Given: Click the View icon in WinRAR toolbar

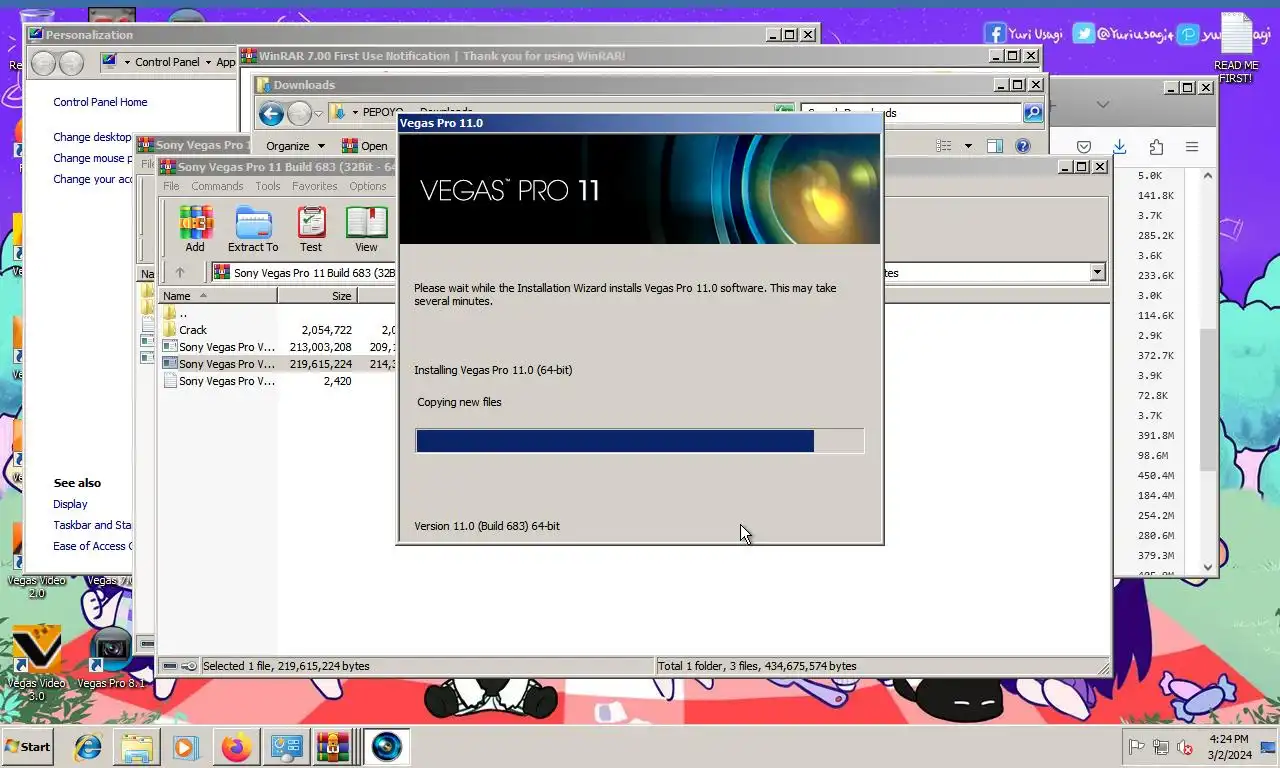Looking at the screenshot, I should click(366, 229).
